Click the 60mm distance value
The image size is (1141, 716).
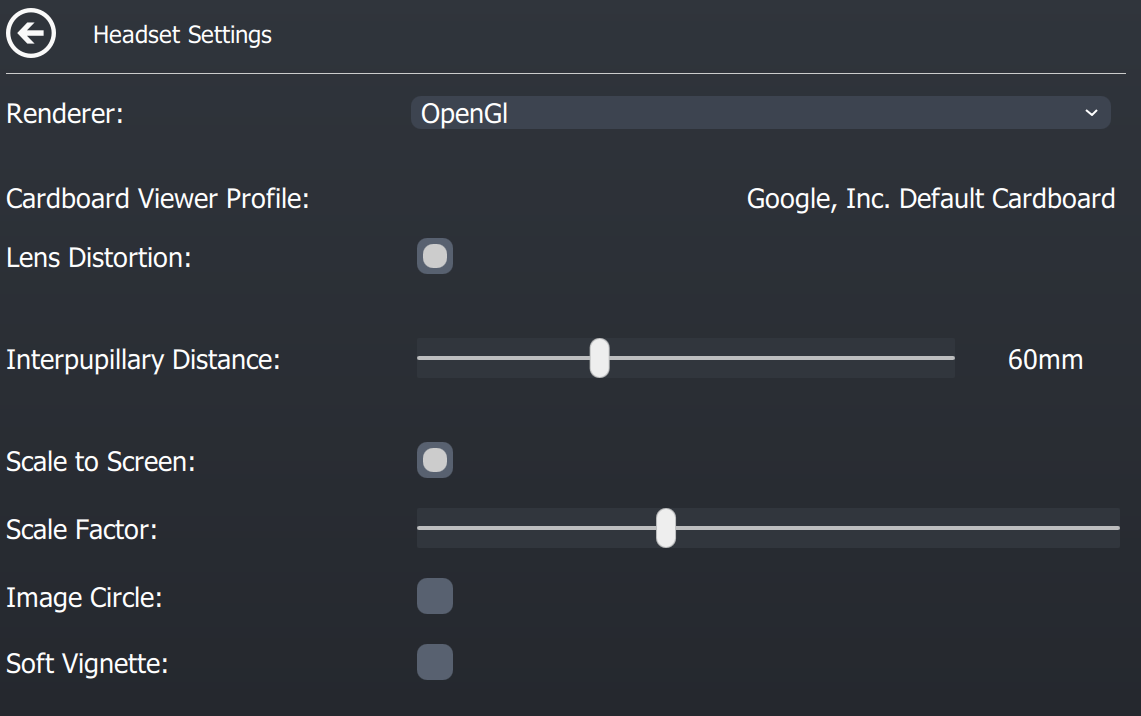pos(1045,360)
